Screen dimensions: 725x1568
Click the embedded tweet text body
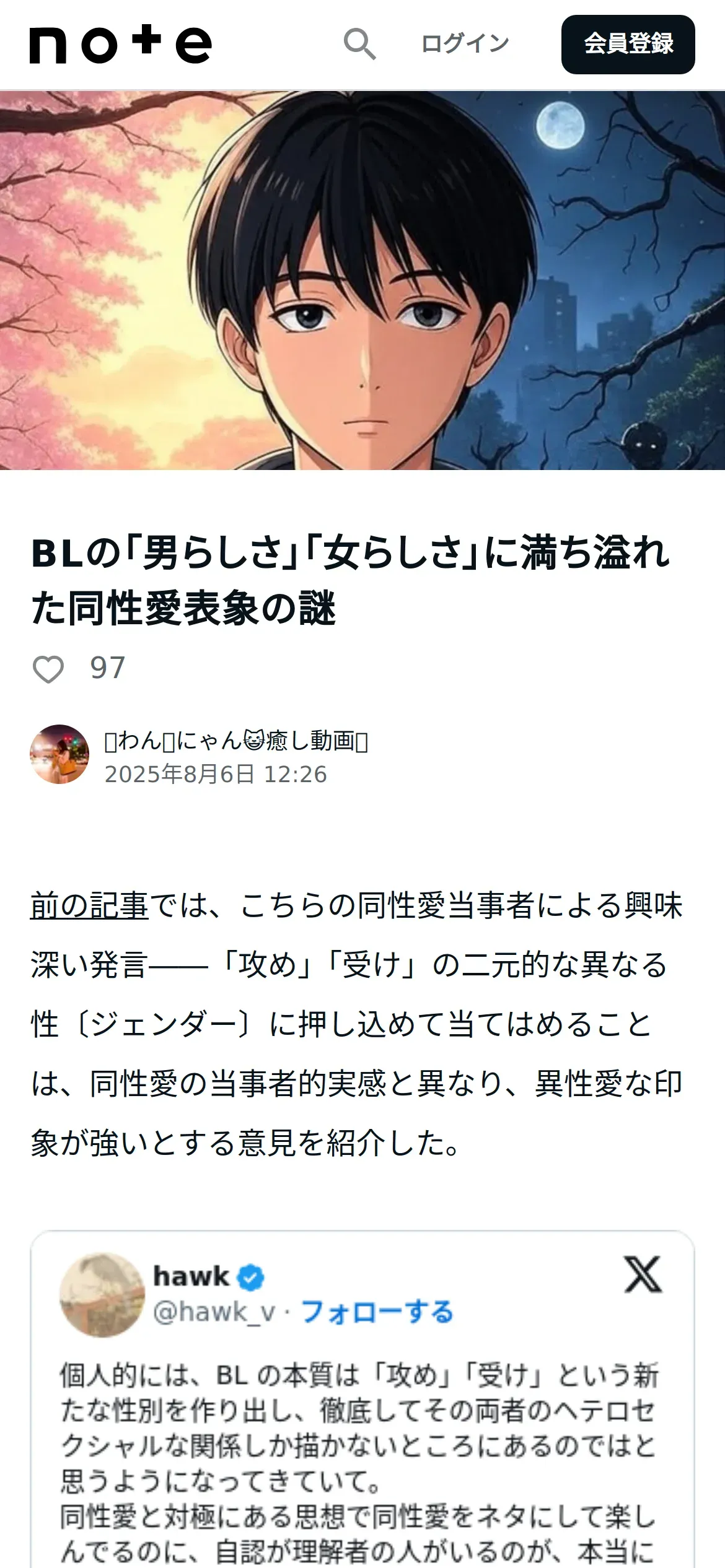[x=359, y=1462]
